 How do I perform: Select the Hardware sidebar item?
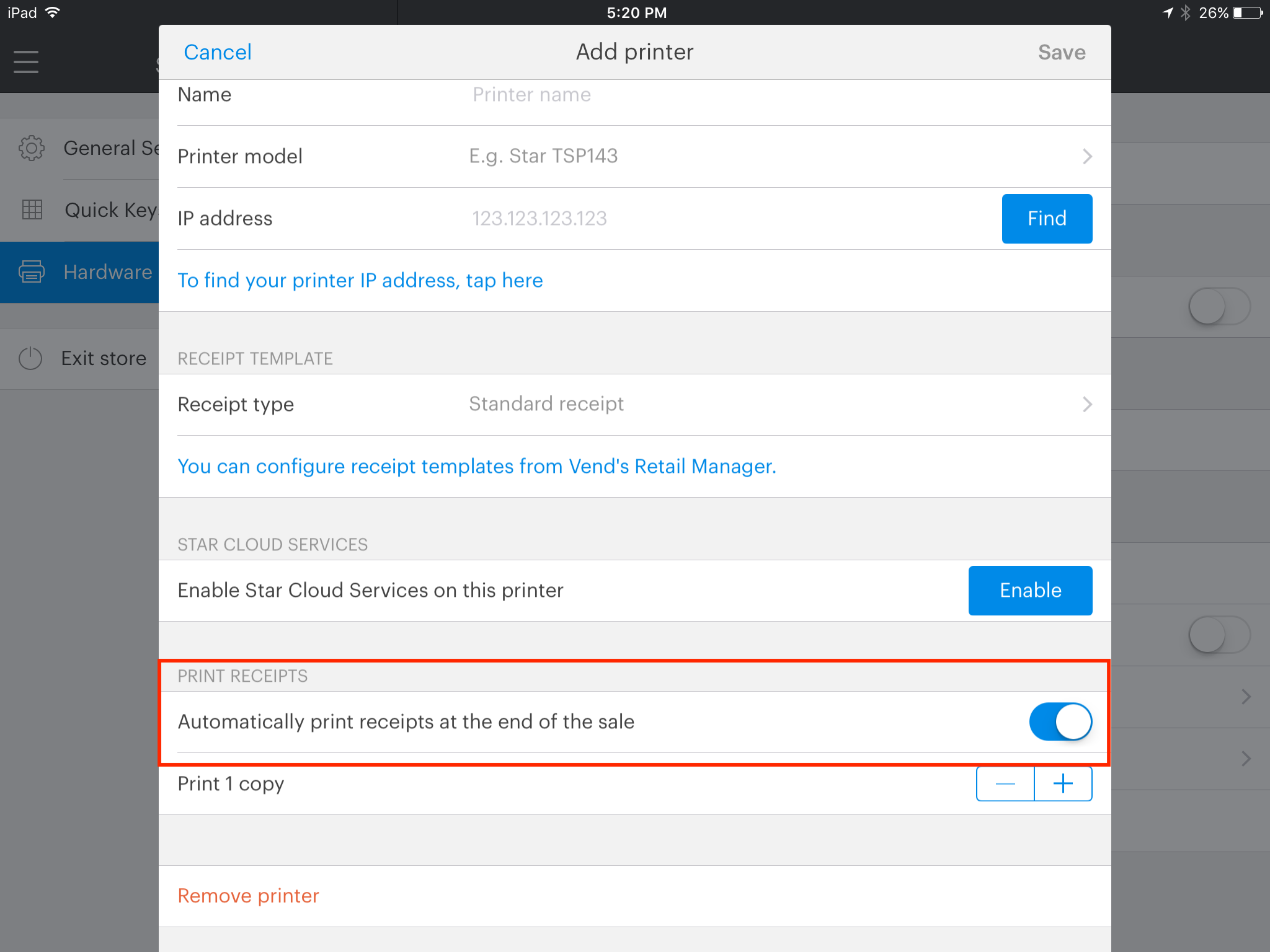pyautogui.click(x=107, y=272)
